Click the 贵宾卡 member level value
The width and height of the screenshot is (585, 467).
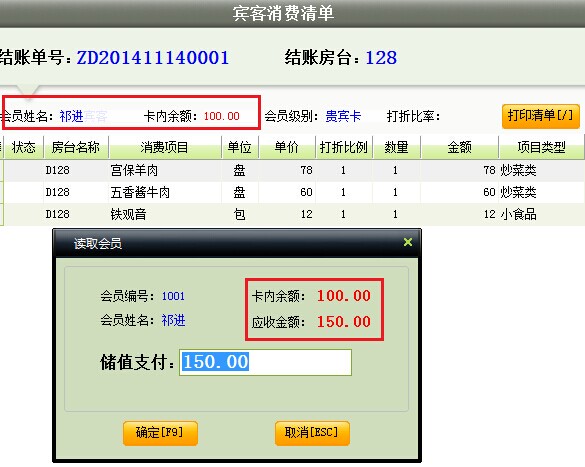click(x=343, y=116)
